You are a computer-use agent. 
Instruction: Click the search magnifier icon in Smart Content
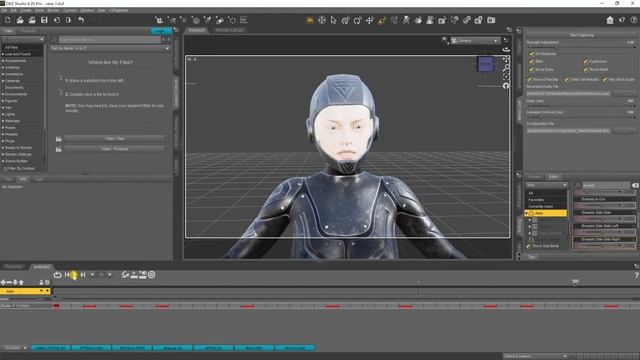(x=54, y=40)
